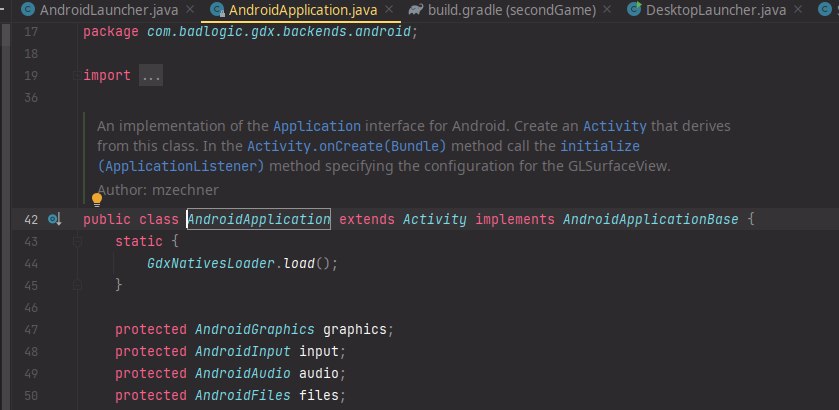
Task: Click the package name com.badlogic.gdx.backends.android
Action: pyautogui.click(x=278, y=32)
